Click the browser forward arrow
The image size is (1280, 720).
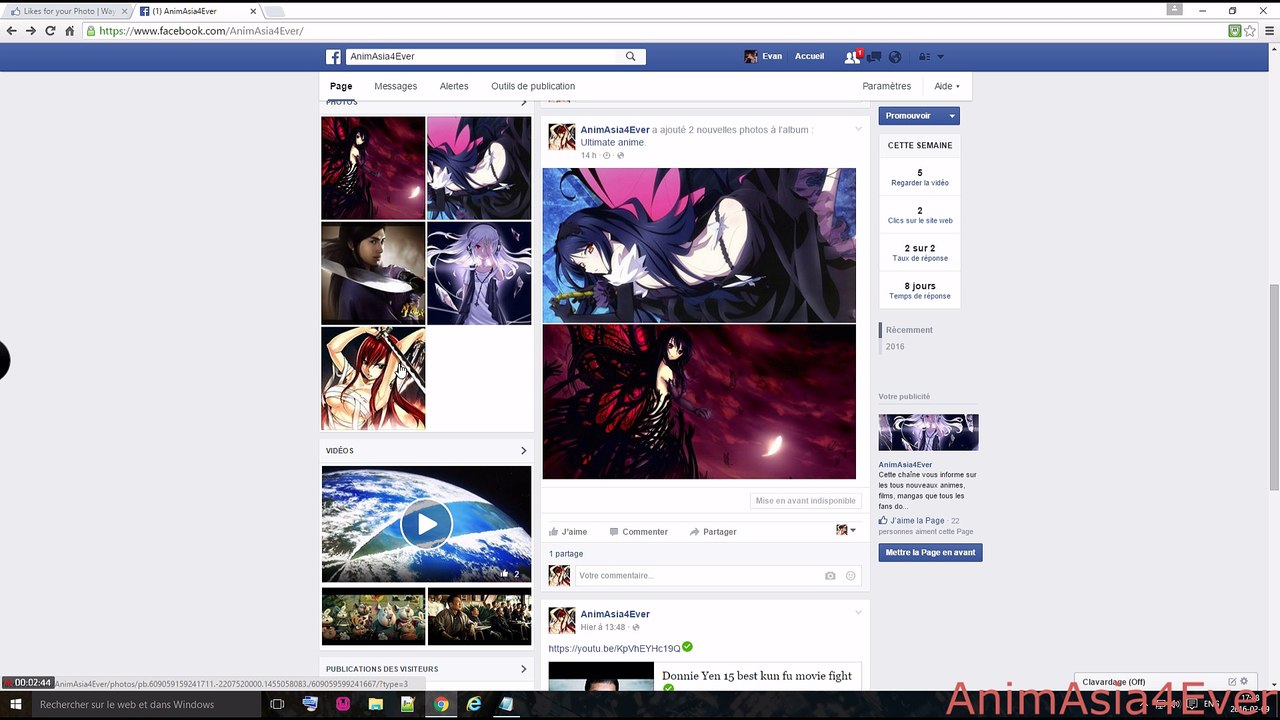31,31
